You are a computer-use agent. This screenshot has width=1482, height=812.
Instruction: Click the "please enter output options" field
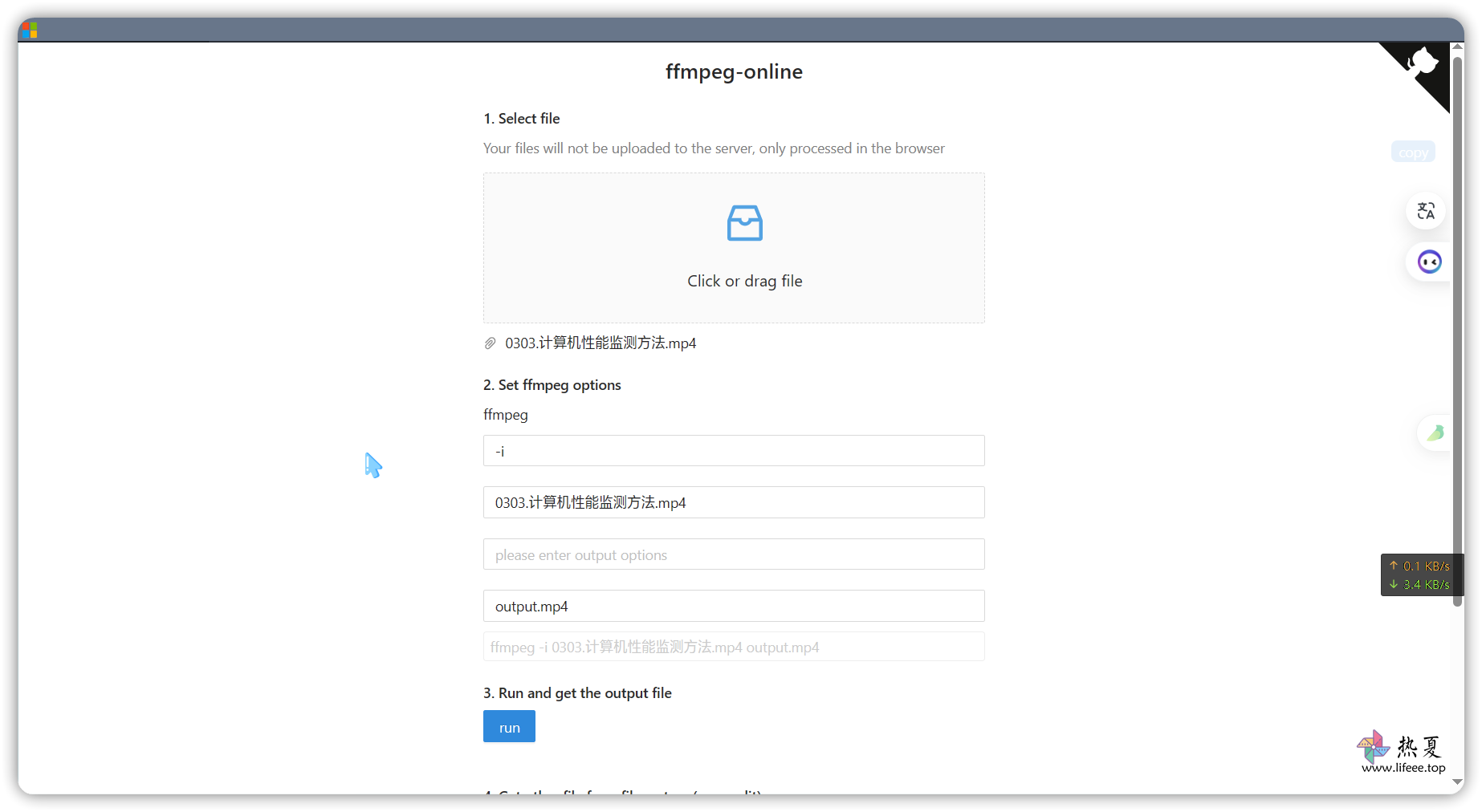[733, 554]
